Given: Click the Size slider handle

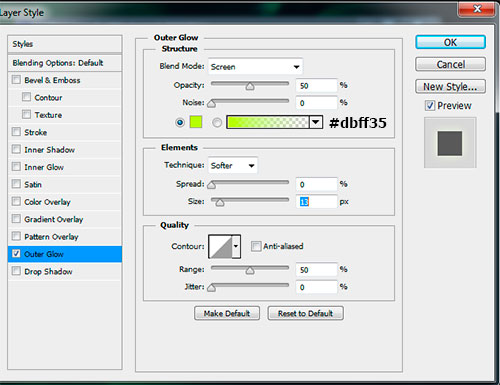Looking at the screenshot, I should pyautogui.click(x=220, y=202).
